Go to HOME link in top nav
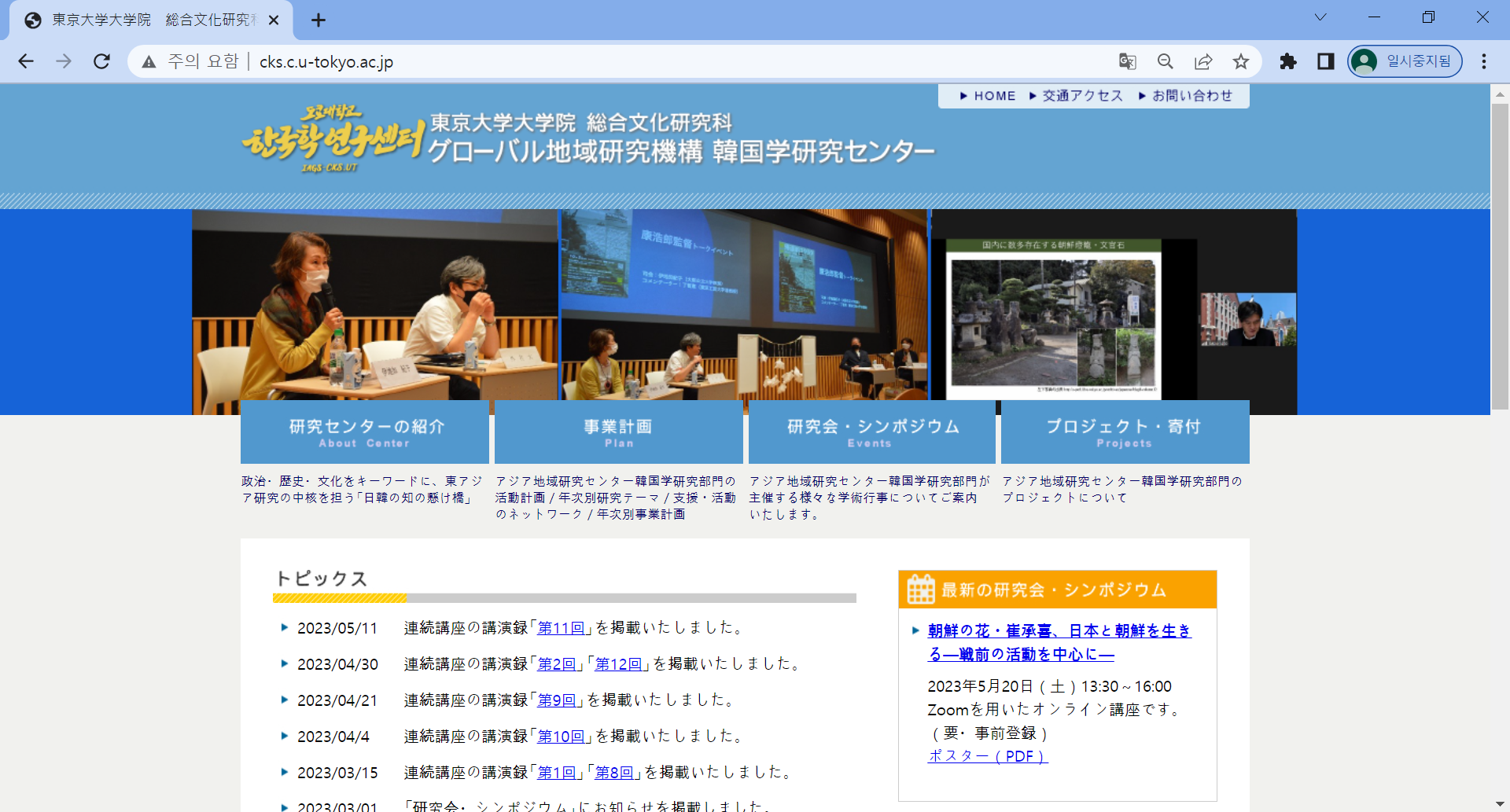 pos(988,96)
